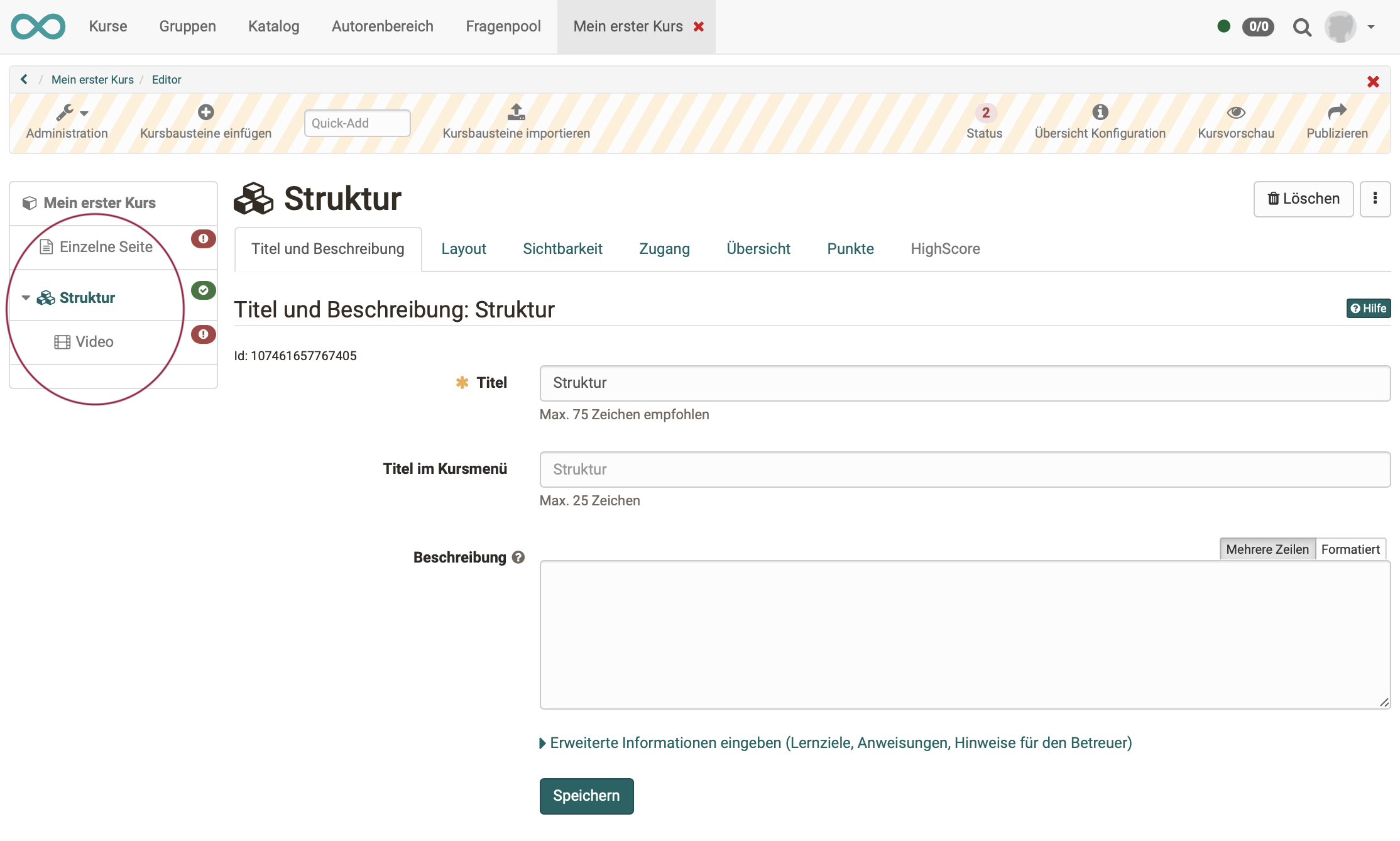1400x841 pixels.
Task: Click Beschreibung help question icon
Action: tap(518, 558)
